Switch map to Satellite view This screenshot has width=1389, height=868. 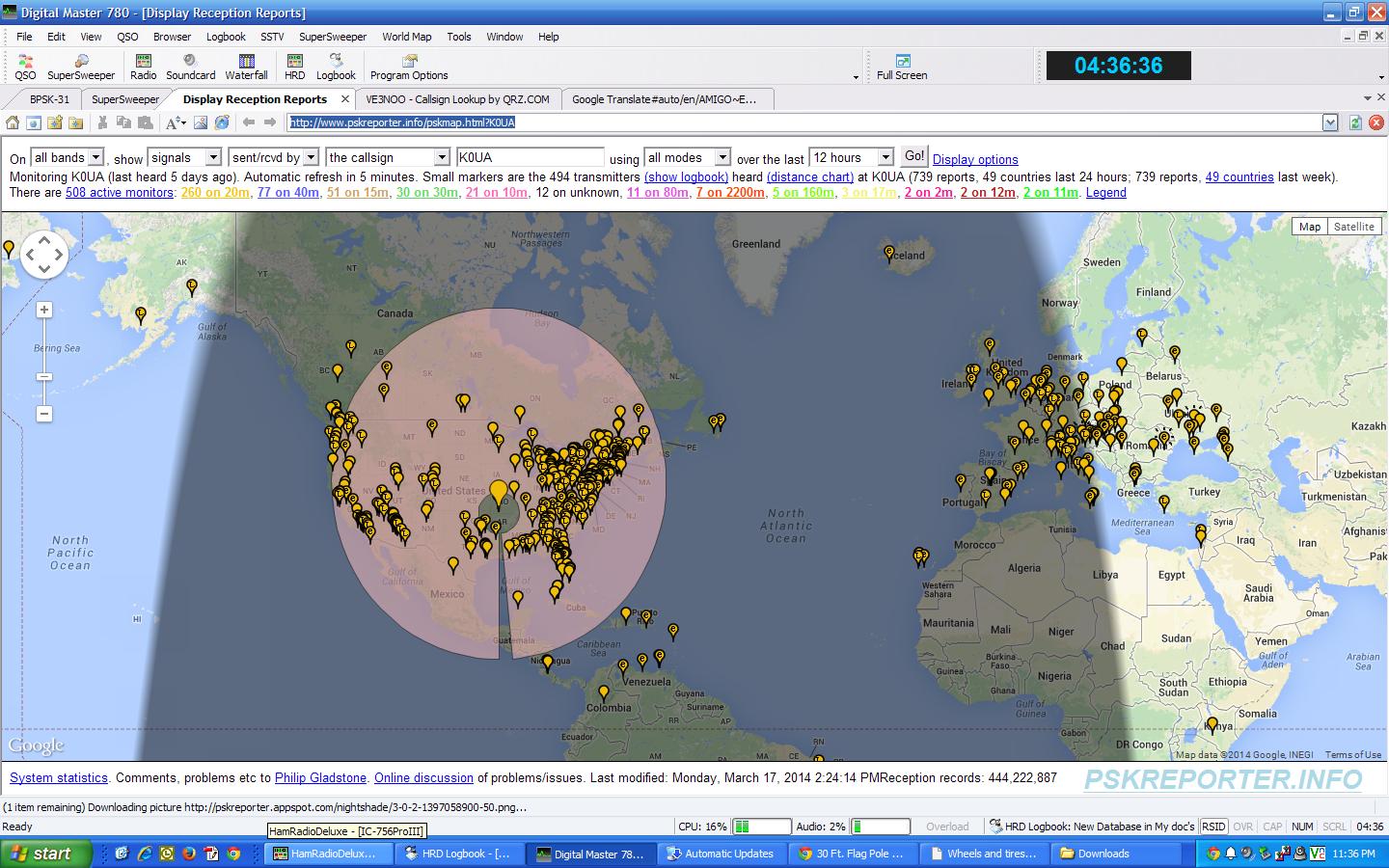tap(1353, 227)
